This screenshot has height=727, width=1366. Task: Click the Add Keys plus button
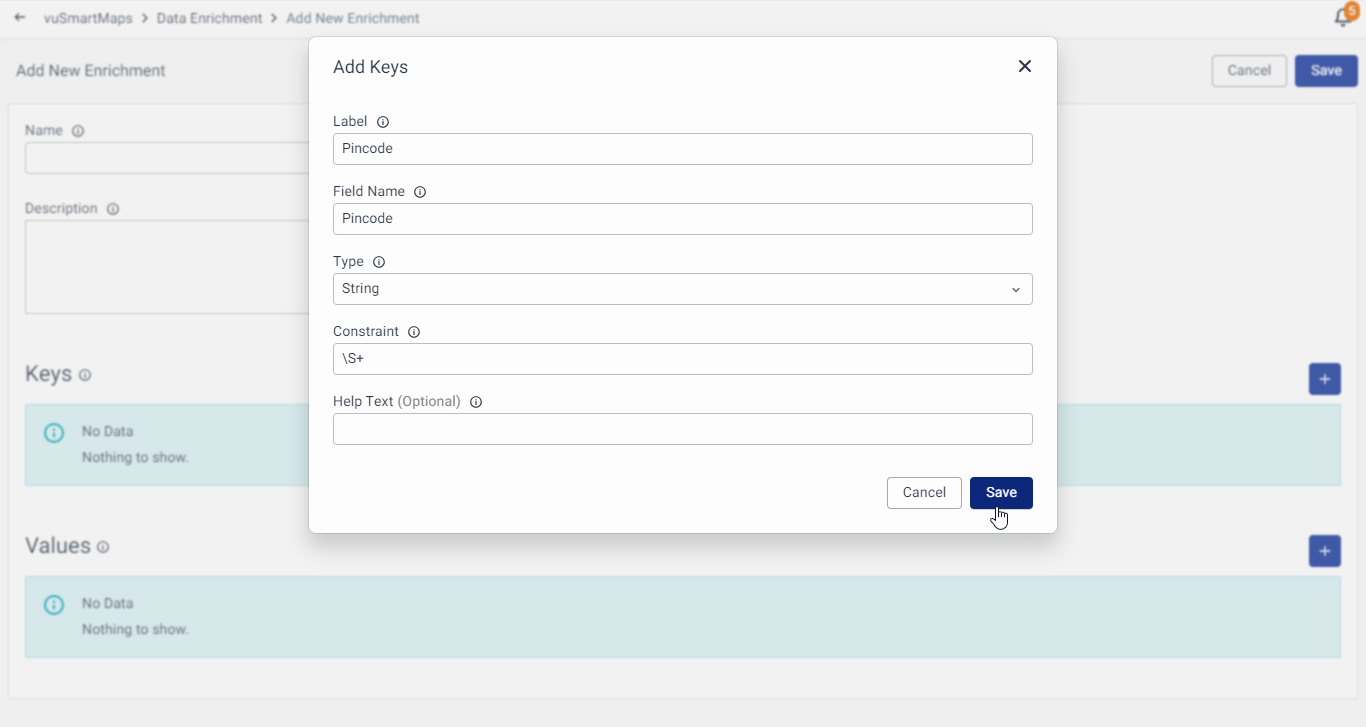[1324, 379]
